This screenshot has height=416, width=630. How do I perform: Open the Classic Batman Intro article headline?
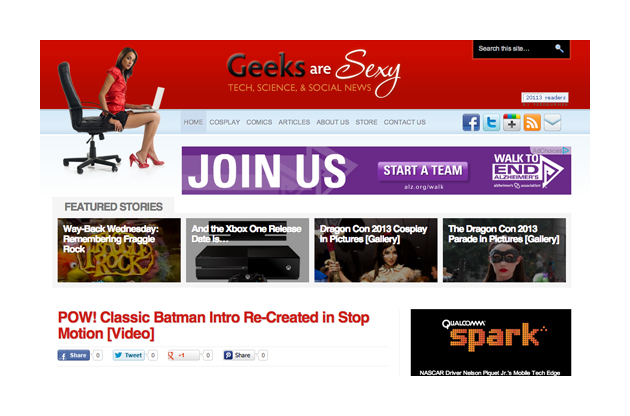[x=213, y=326]
